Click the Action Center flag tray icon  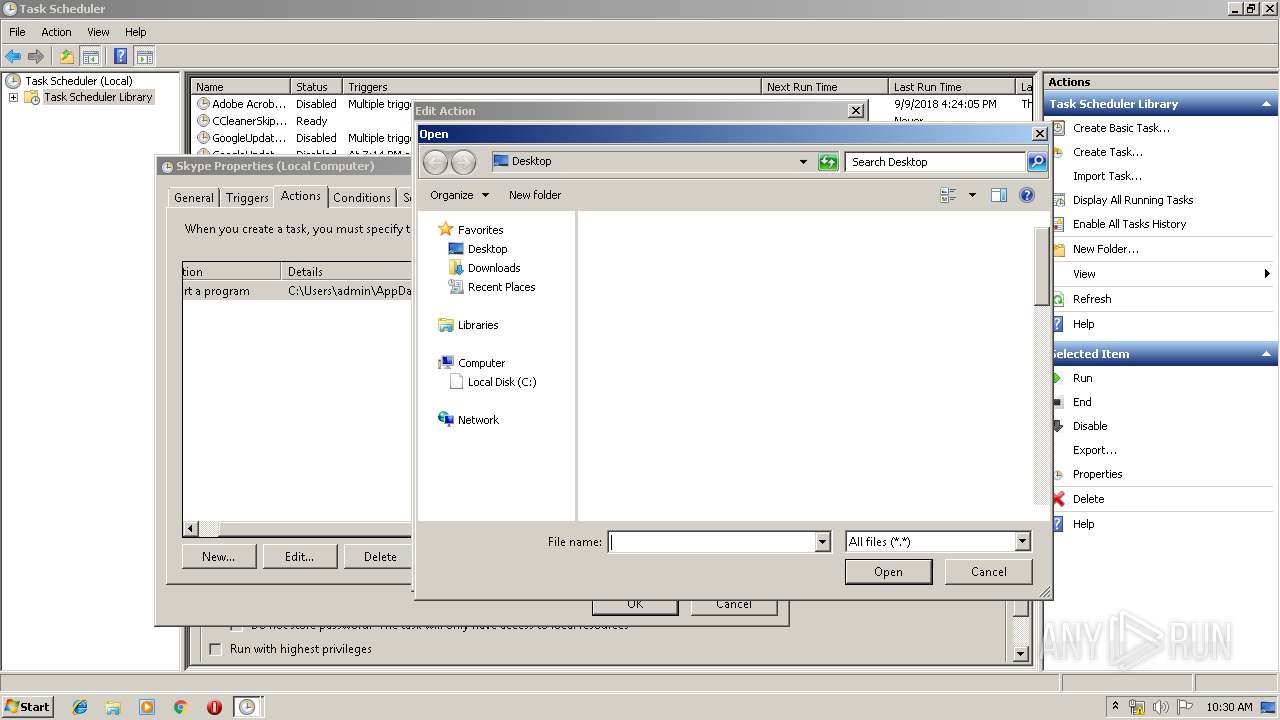(x=1186, y=707)
